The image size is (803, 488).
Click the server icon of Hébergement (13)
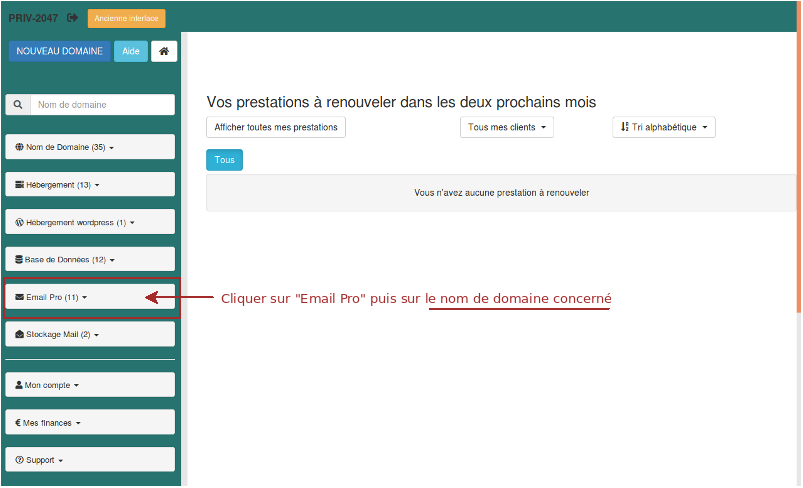(19, 184)
